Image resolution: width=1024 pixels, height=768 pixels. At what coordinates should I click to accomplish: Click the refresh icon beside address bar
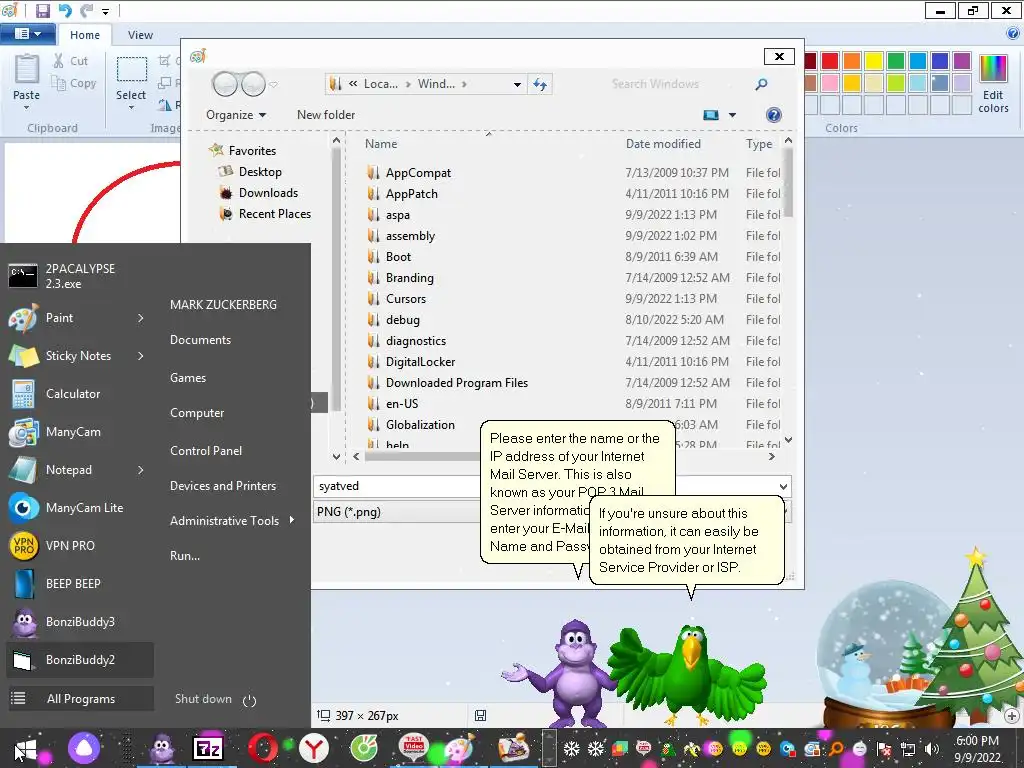click(x=540, y=84)
